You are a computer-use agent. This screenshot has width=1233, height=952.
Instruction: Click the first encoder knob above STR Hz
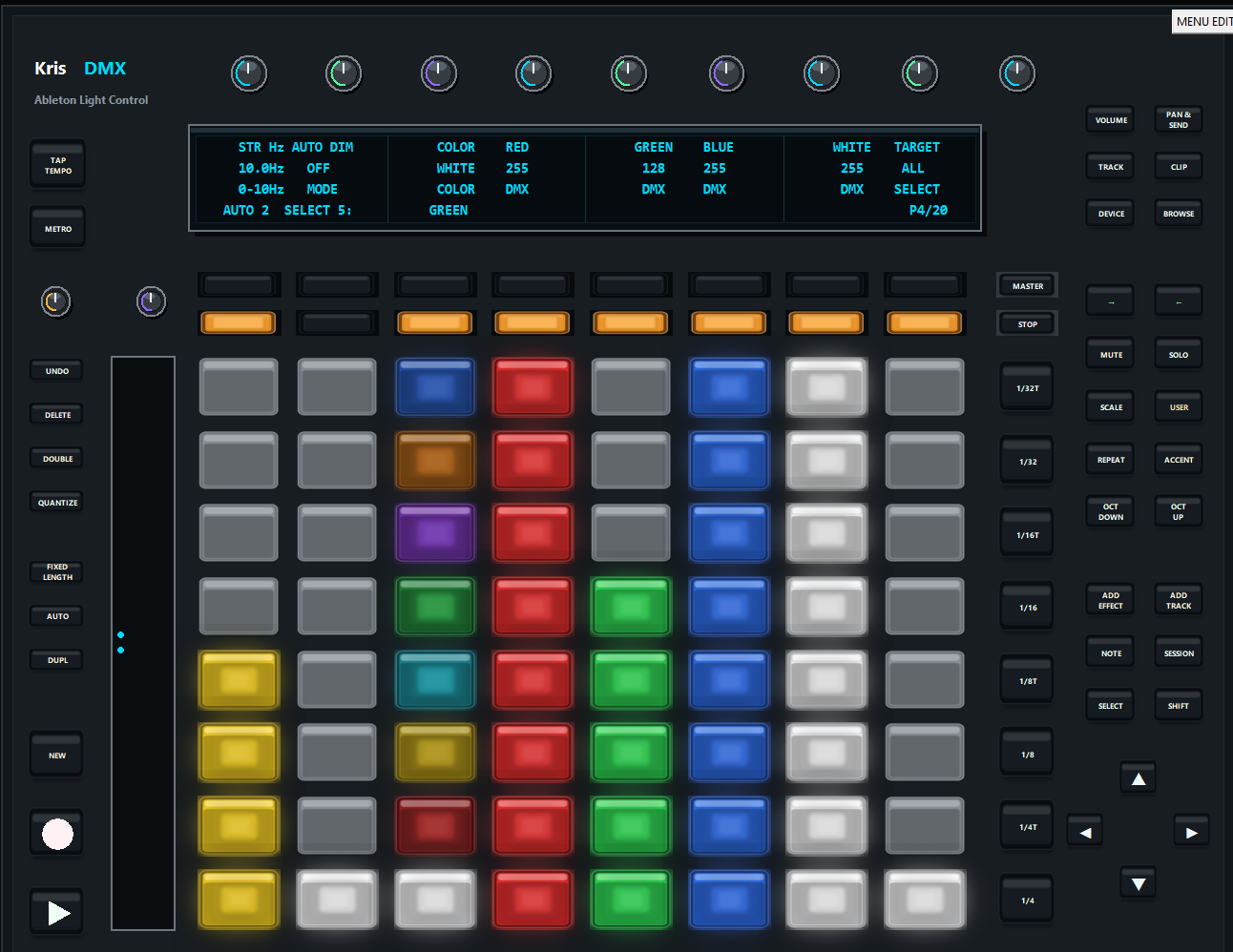[248, 73]
